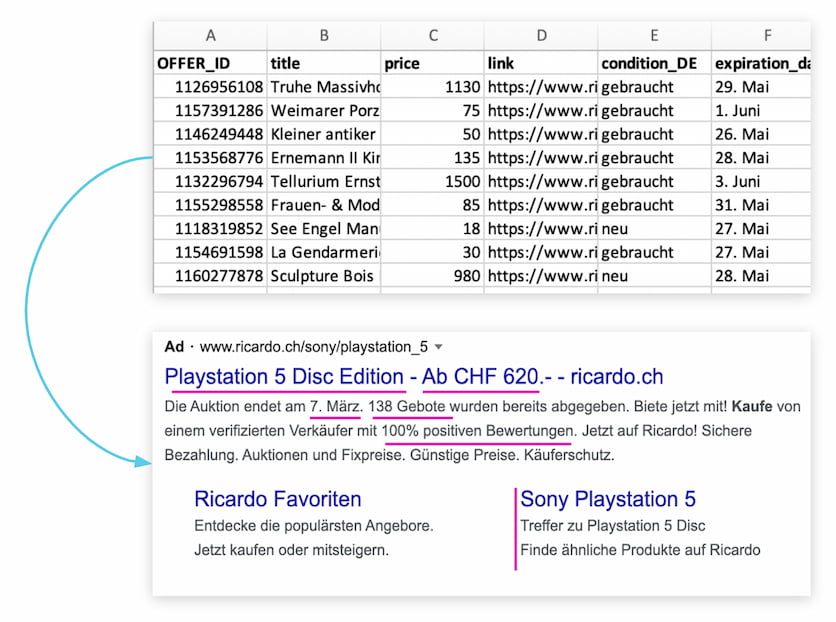The height and width of the screenshot is (622, 836).
Task: Select the price cell 50
Action: pos(433,134)
